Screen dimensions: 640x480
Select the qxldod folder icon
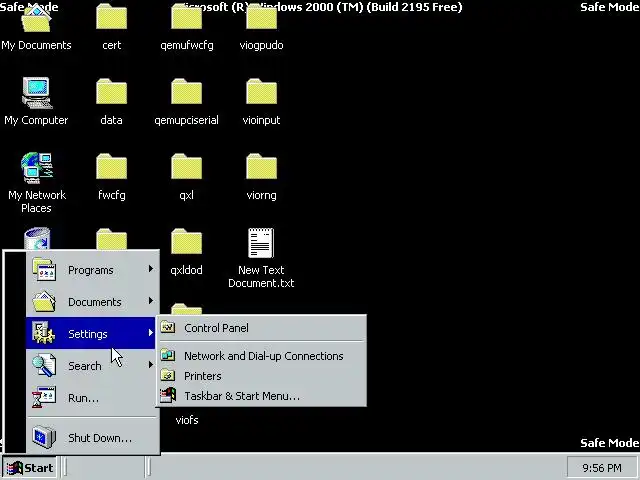point(187,242)
